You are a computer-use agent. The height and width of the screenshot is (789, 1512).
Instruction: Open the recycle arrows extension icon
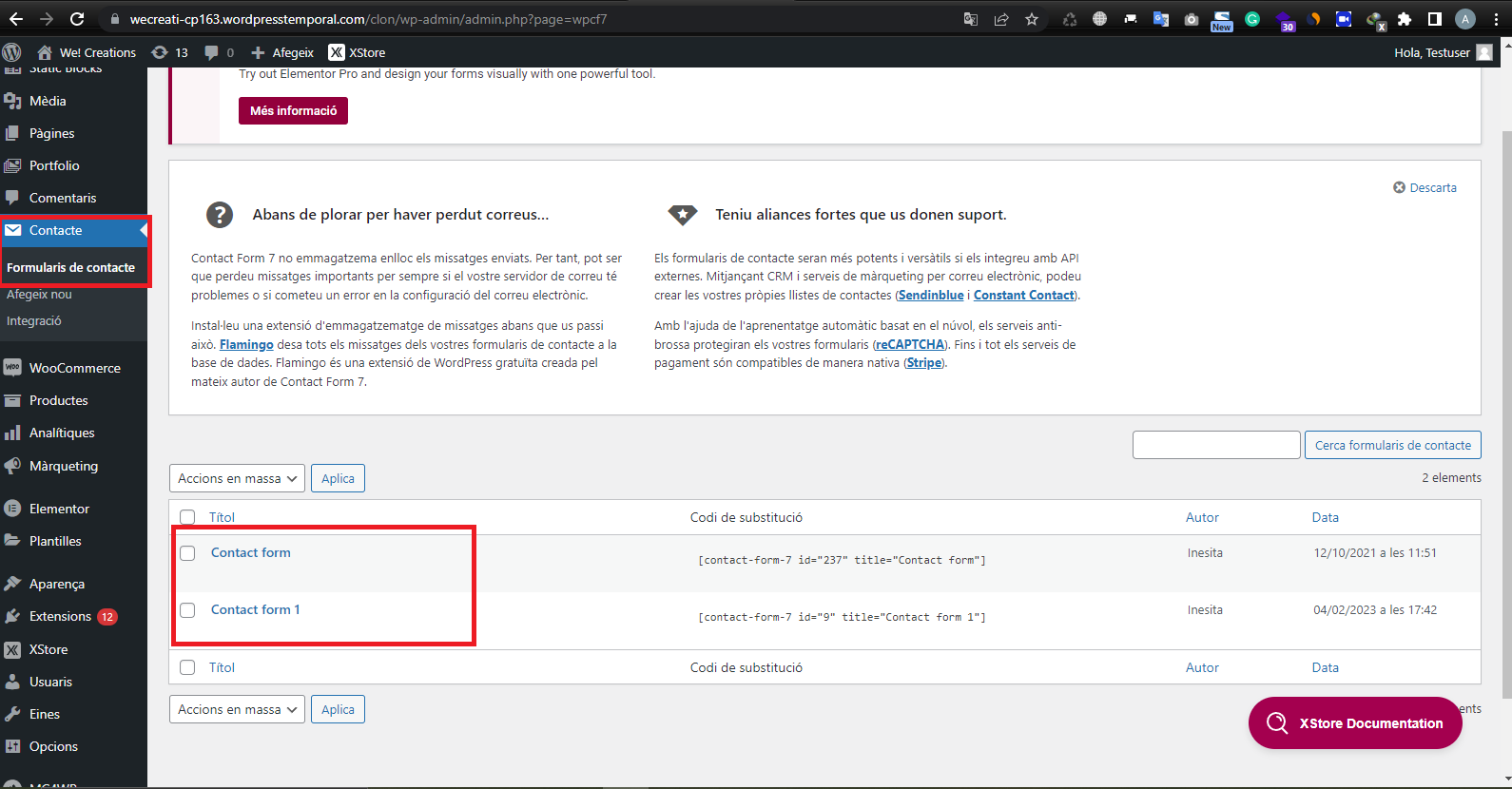(x=1070, y=19)
